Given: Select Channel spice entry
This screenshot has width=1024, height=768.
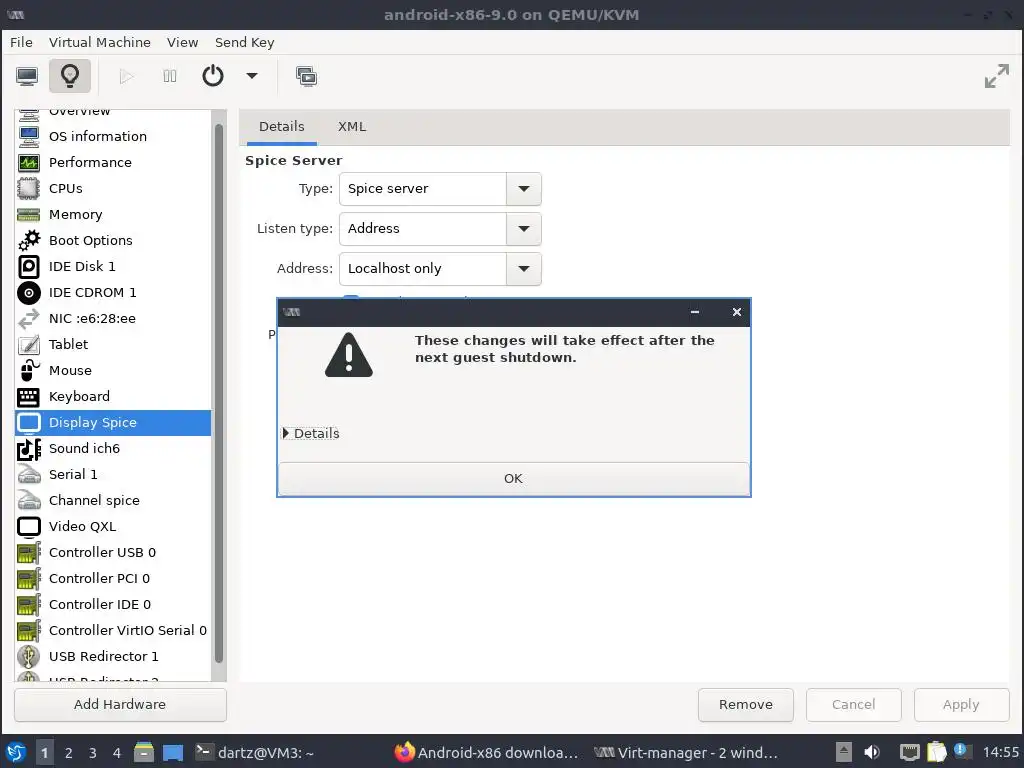Looking at the screenshot, I should click(113, 501).
